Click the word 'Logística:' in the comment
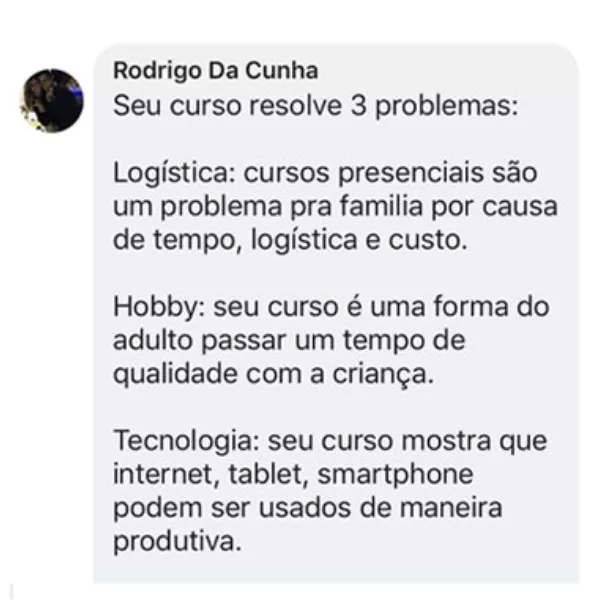Screen dimensions: 599x607 174,174
